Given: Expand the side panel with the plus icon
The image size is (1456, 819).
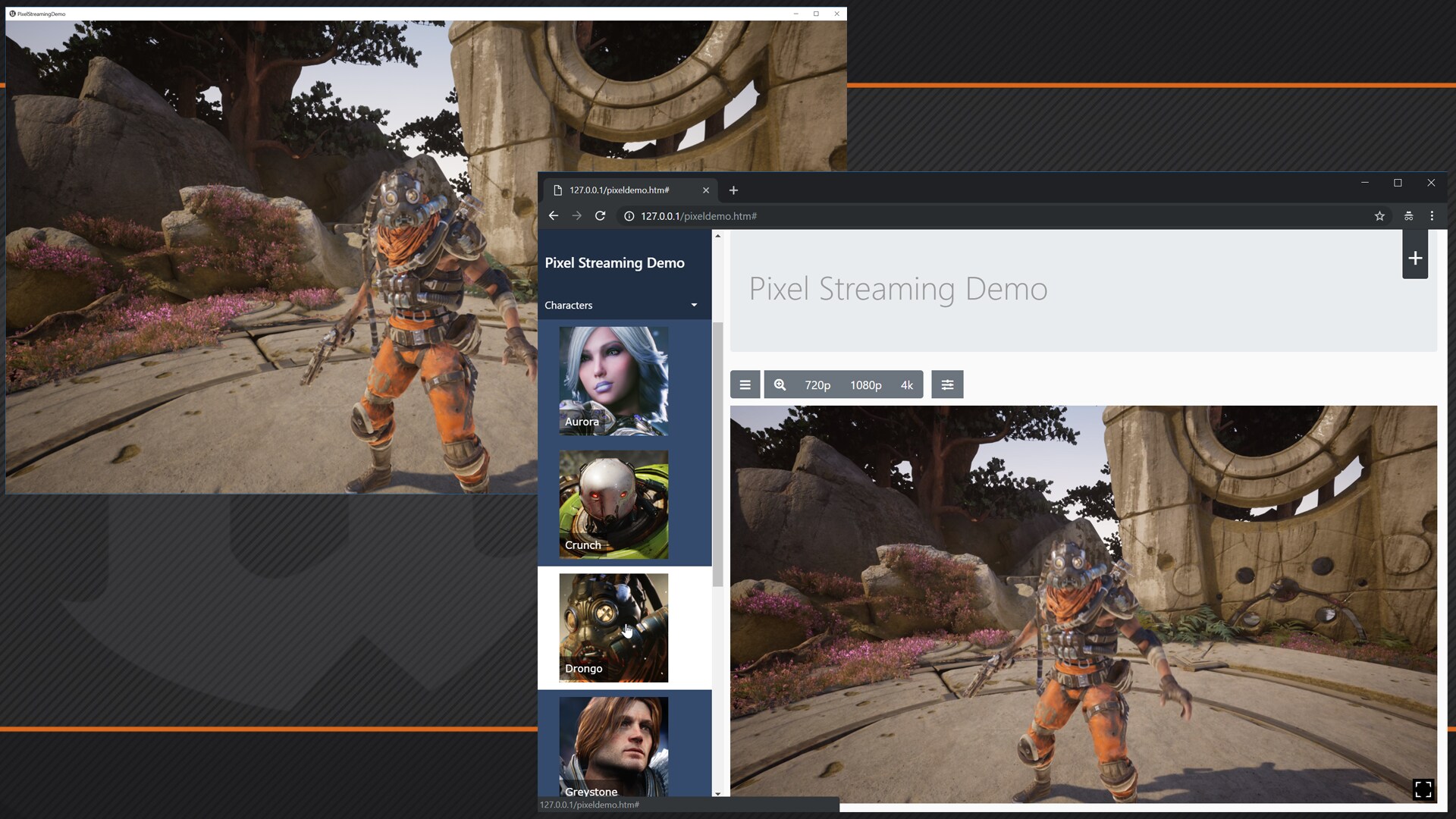Looking at the screenshot, I should tap(1415, 258).
